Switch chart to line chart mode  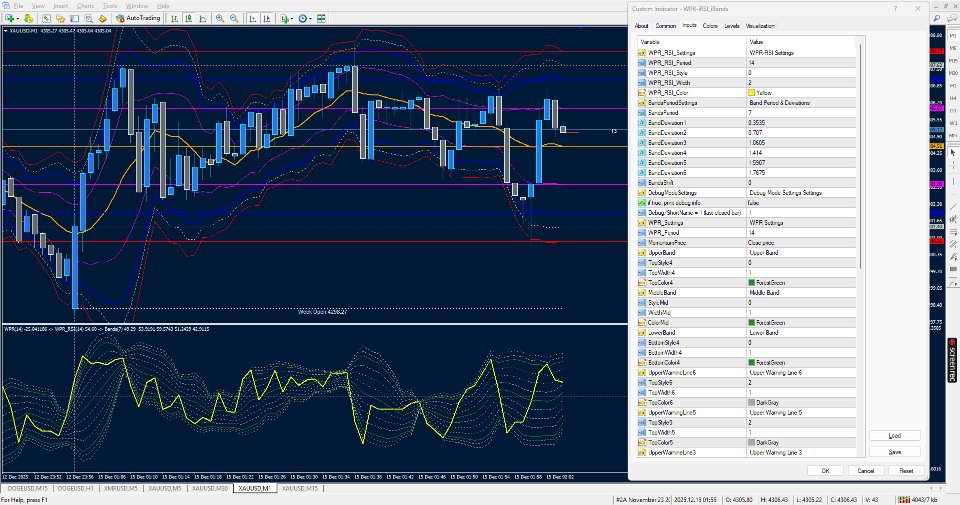pyautogui.click(x=203, y=18)
